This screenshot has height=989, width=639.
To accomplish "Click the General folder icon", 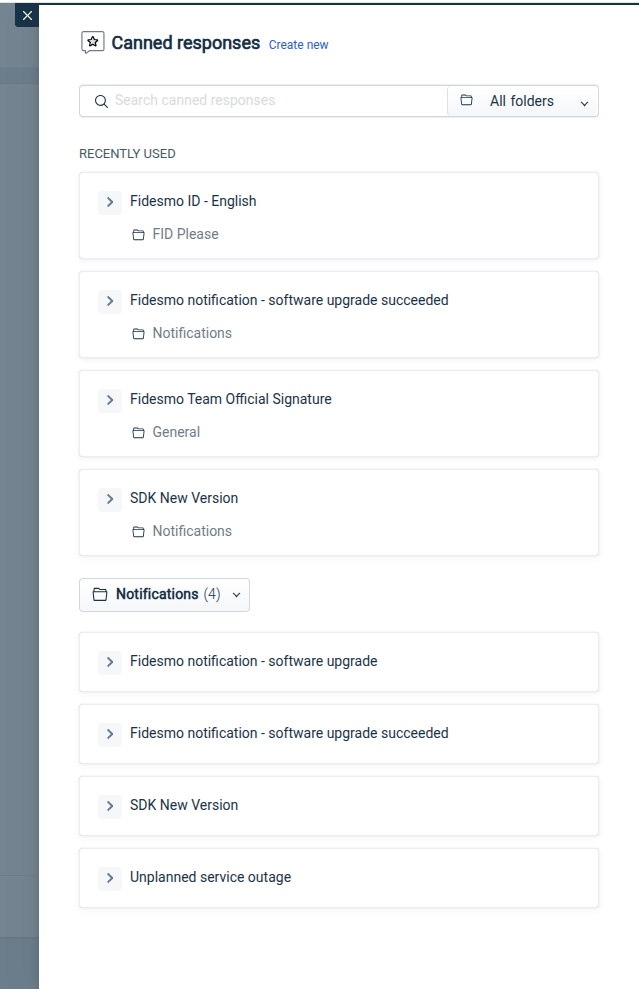I will (138, 433).
